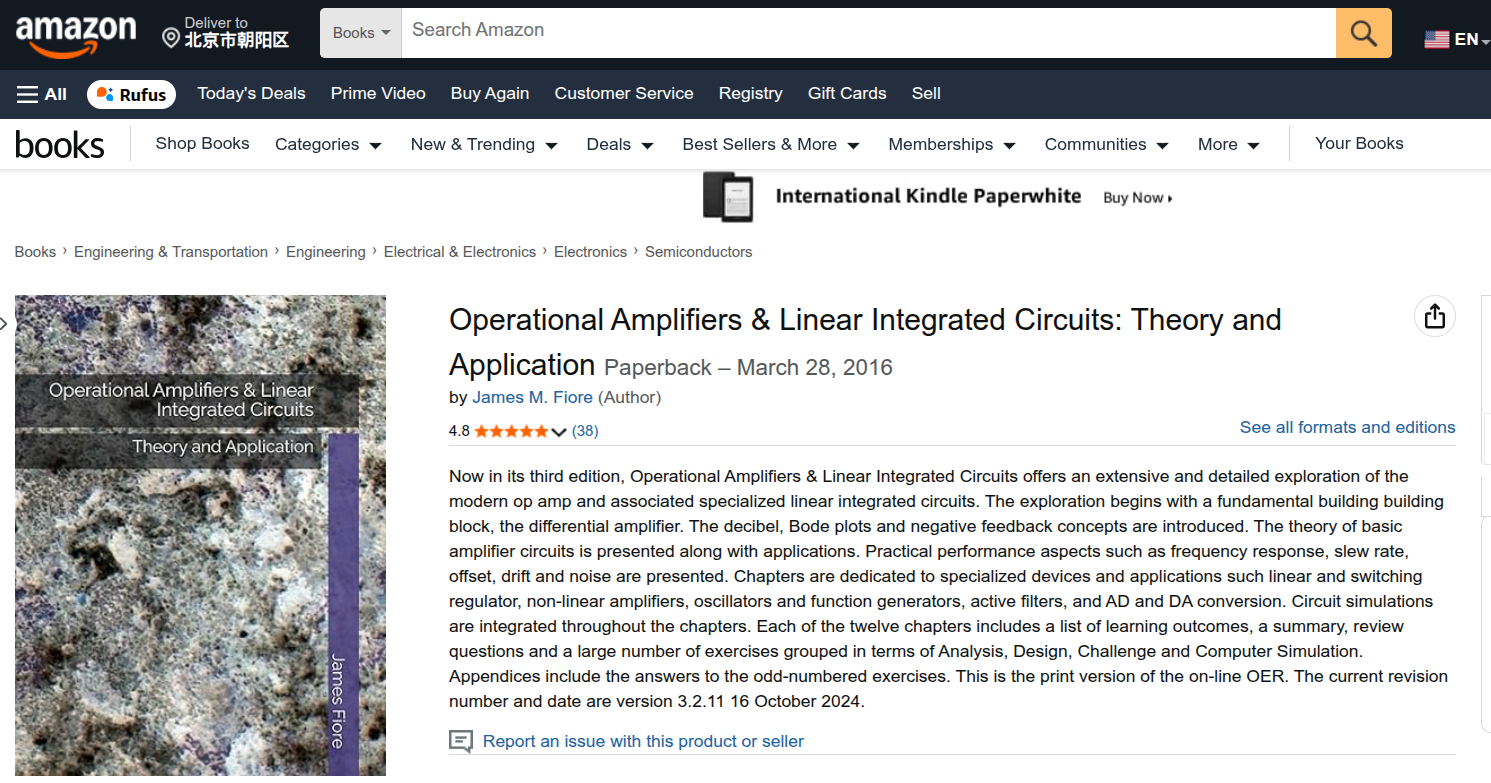Click the share icon beside title
1491x783 pixels.
1435,316
